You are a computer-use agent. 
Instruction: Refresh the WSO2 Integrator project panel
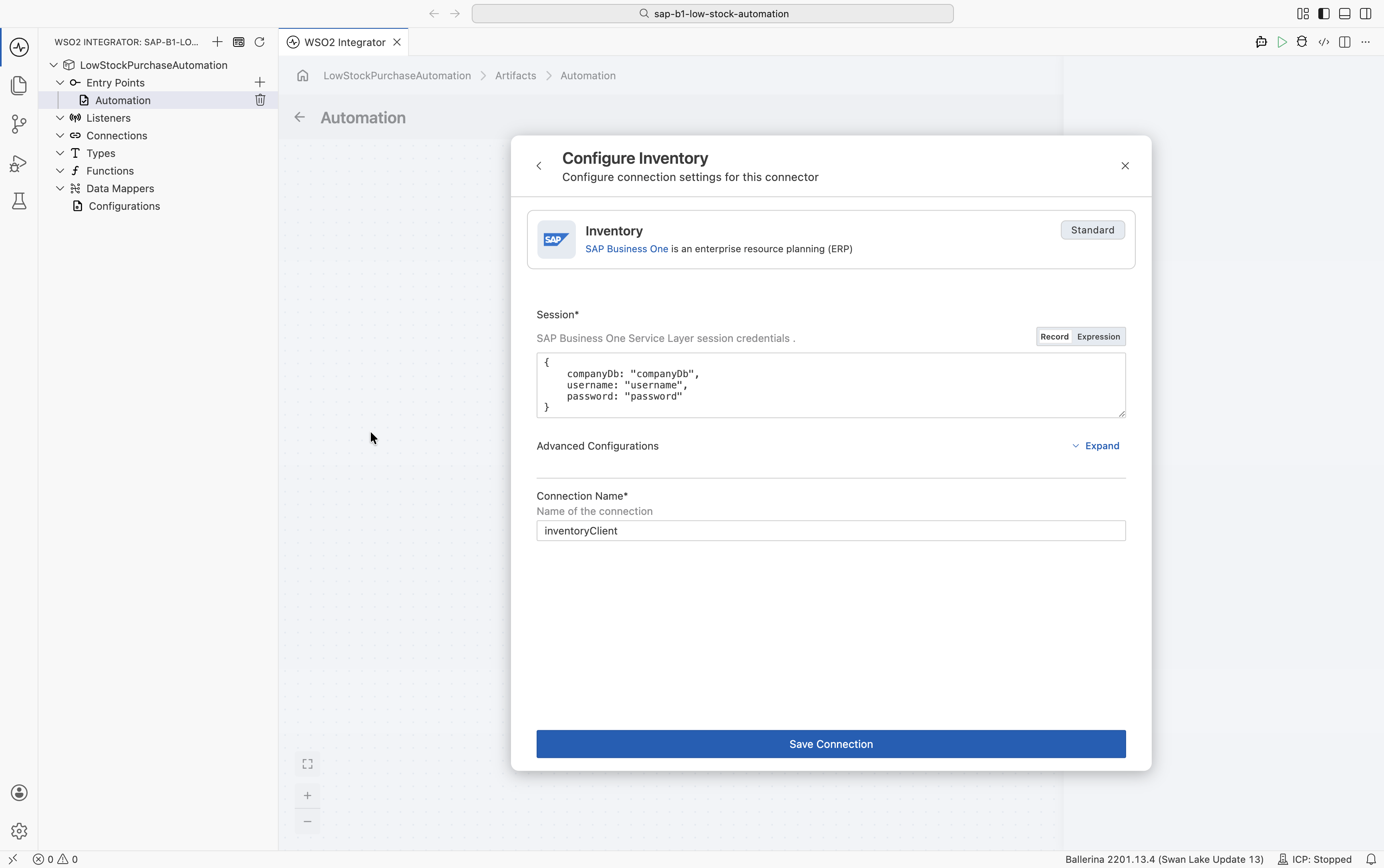tap(259, 42)
